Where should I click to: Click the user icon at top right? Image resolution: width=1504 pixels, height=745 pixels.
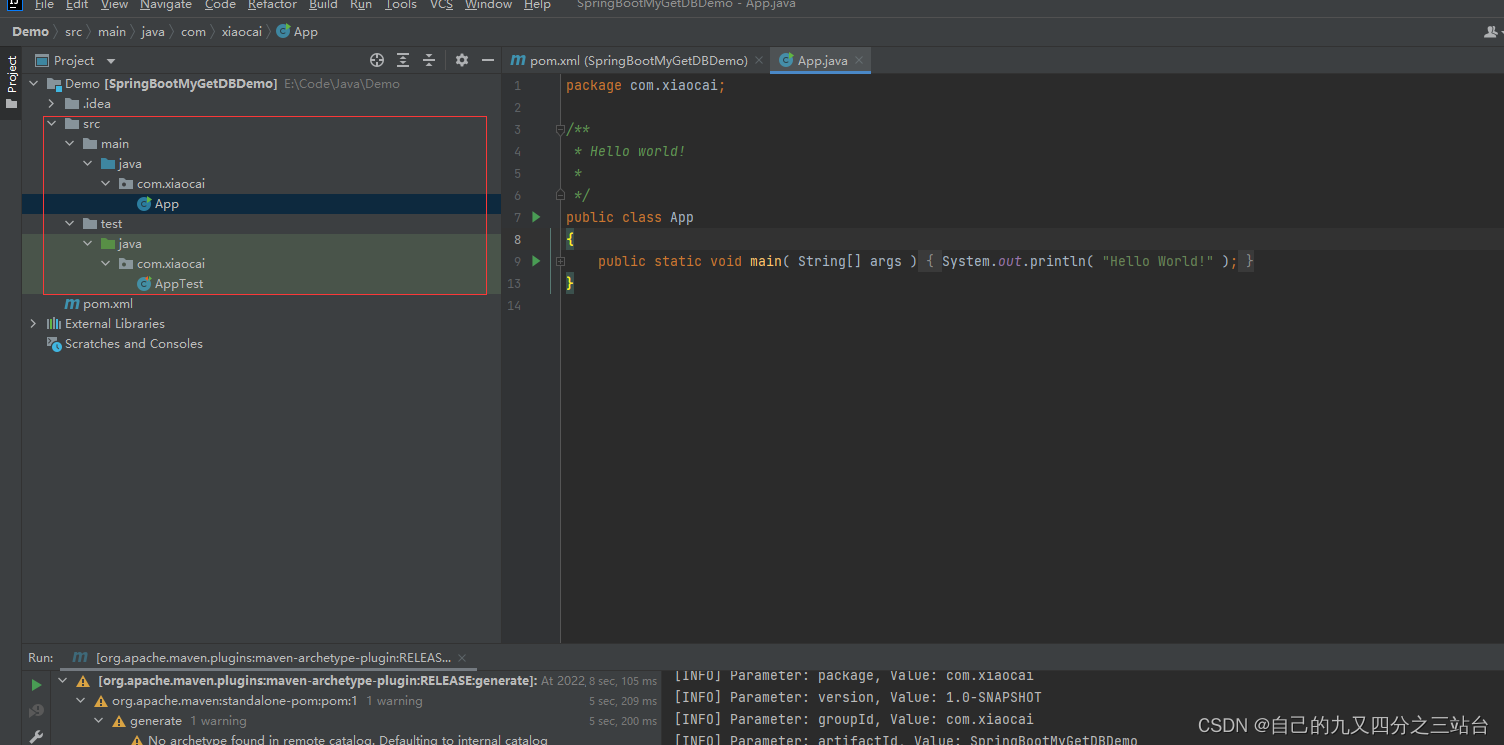[x=1491, y=32]
